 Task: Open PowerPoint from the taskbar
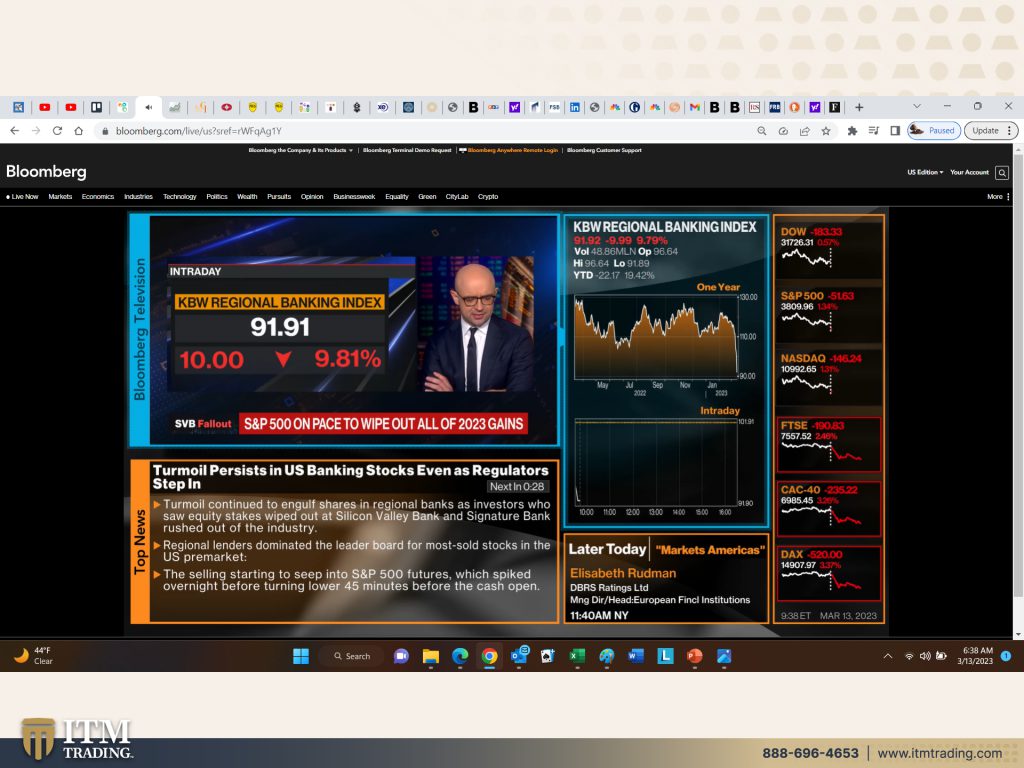click(694, 656)
